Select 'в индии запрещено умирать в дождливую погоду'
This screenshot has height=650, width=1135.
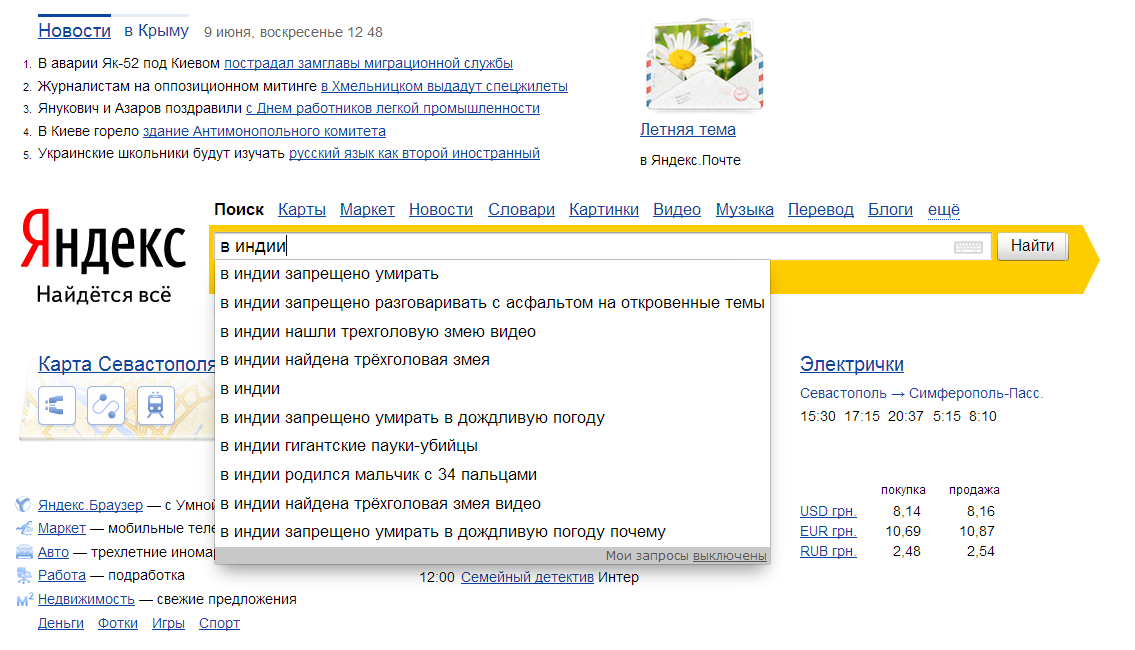coord(492,418)
